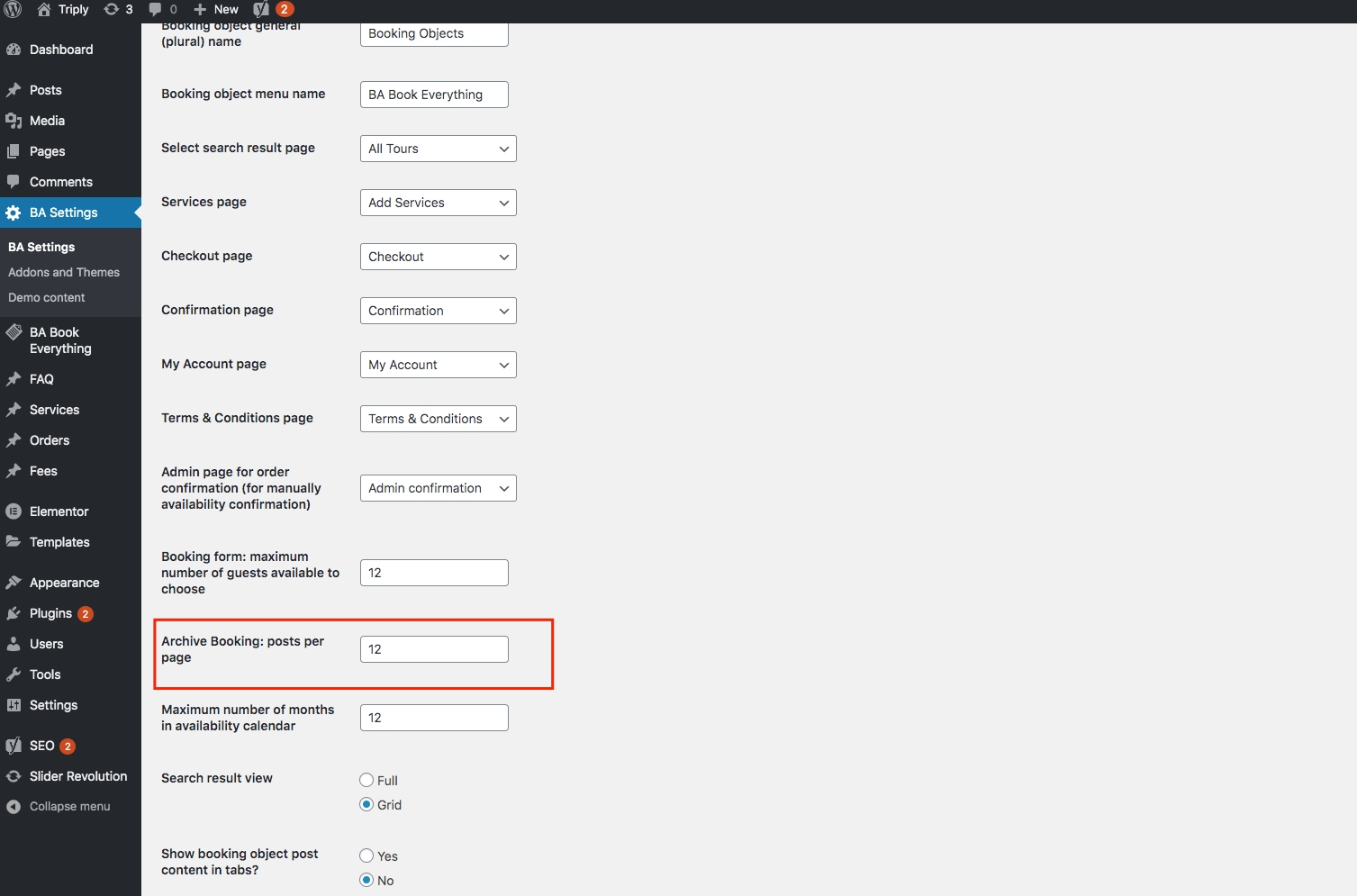Click the Archive Booking posts per page field

[434, 649]
